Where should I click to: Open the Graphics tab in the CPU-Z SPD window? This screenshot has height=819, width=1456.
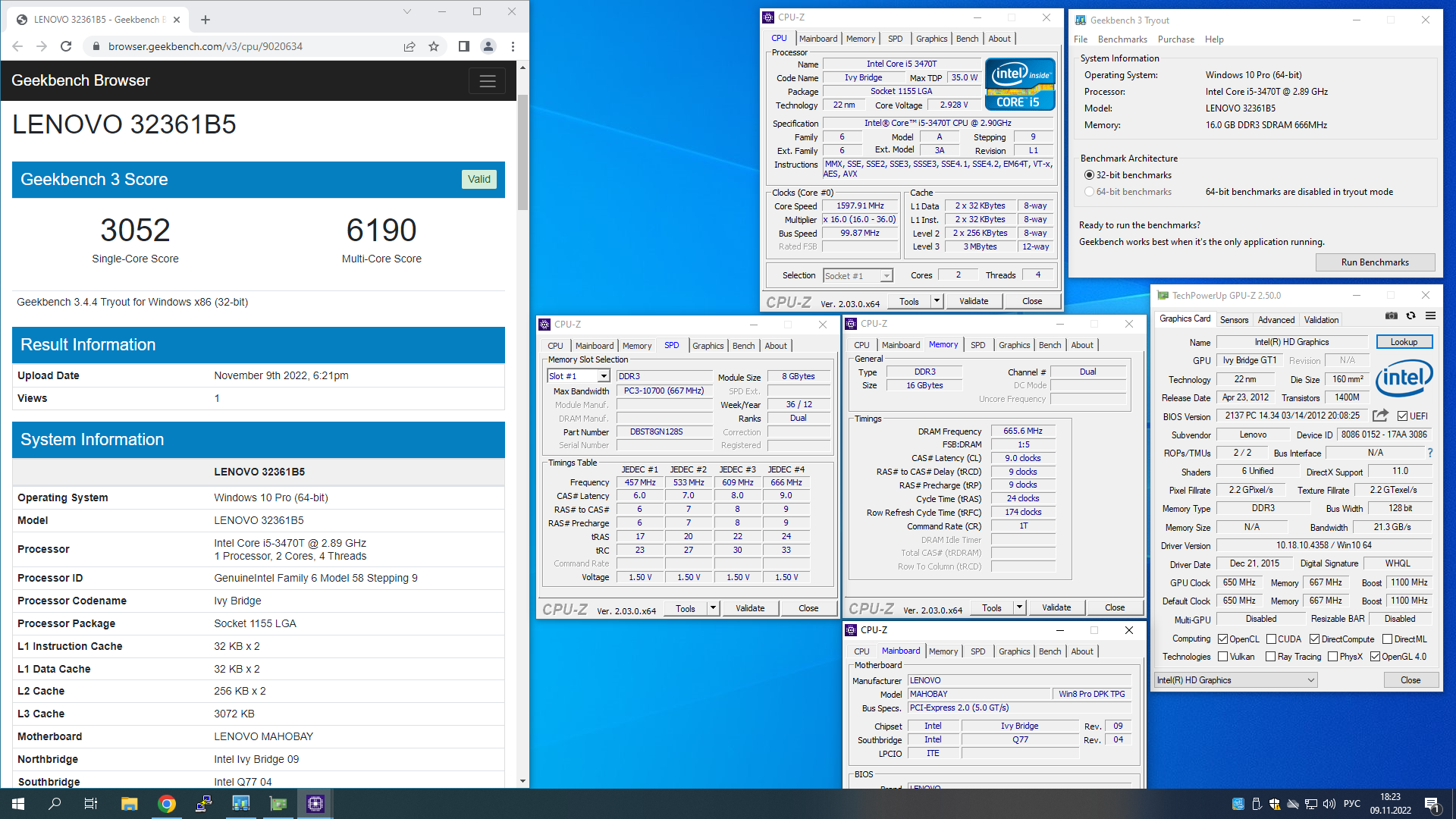click(x=708, y=346)
